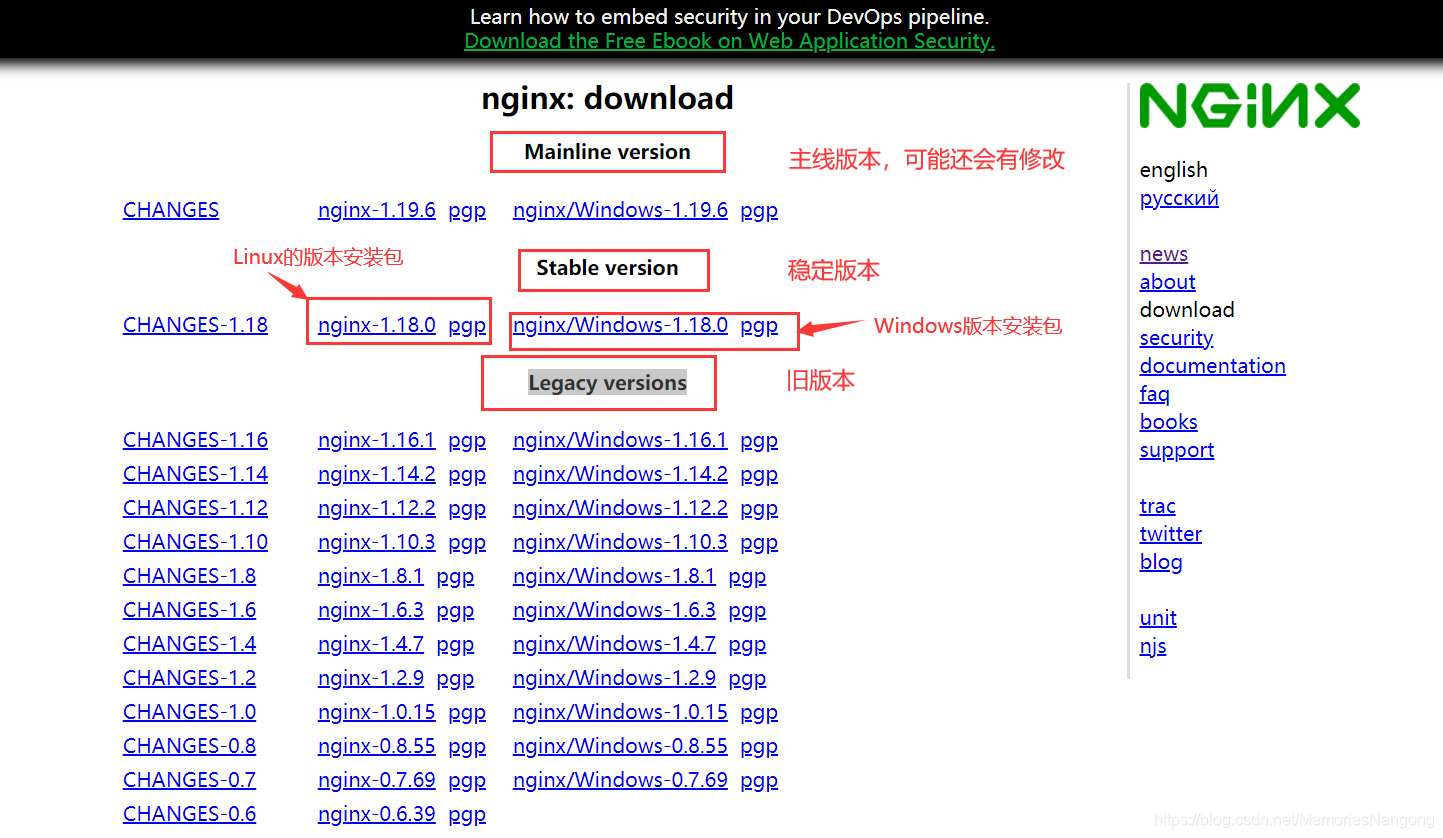This screenshot has height=838, width=1443.
Task: Open the support page
Action: click(x=1177, y=450)
